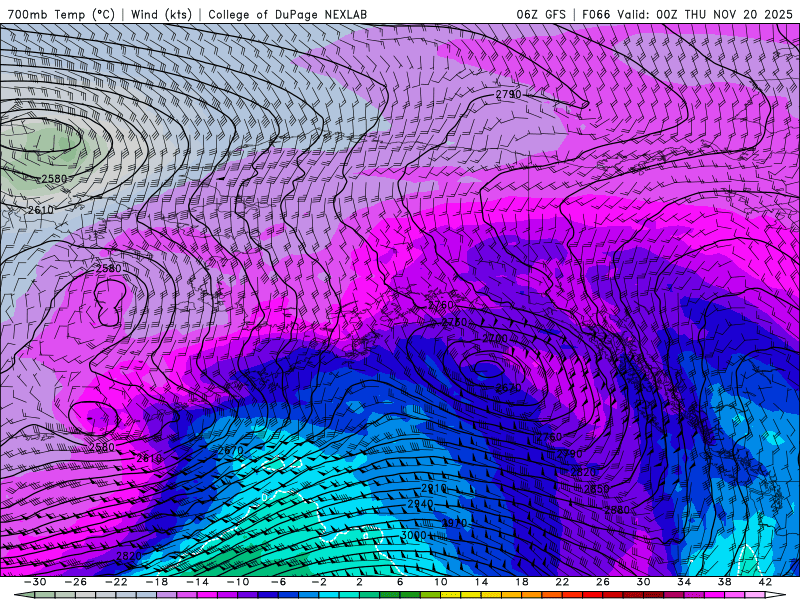Click the −26 colorbar tick label
This screenshot has height=600, width=800.
(x=76, y=582)
